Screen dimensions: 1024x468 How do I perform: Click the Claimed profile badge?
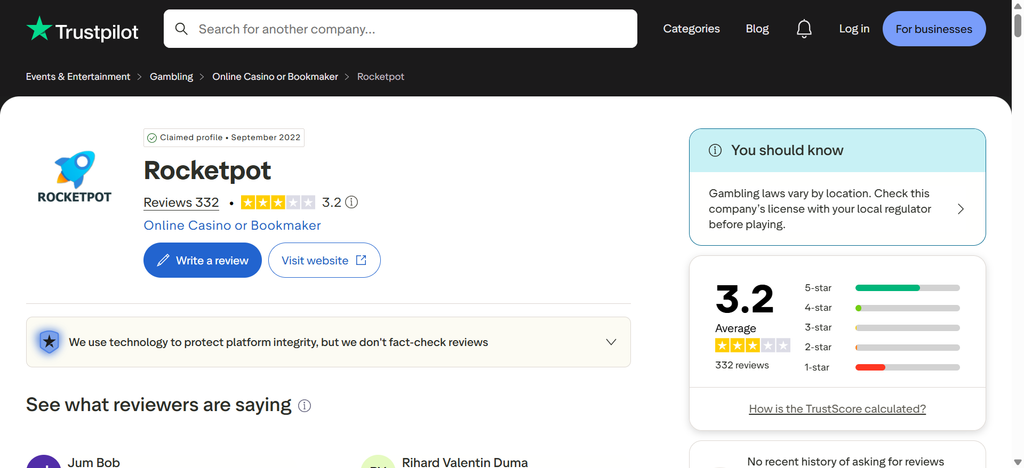click(224, 138)
